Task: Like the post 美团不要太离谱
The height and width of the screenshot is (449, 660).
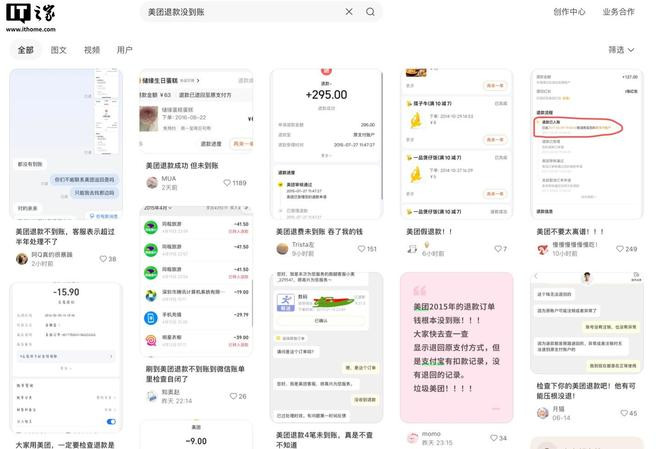Action: pos(620,249)
